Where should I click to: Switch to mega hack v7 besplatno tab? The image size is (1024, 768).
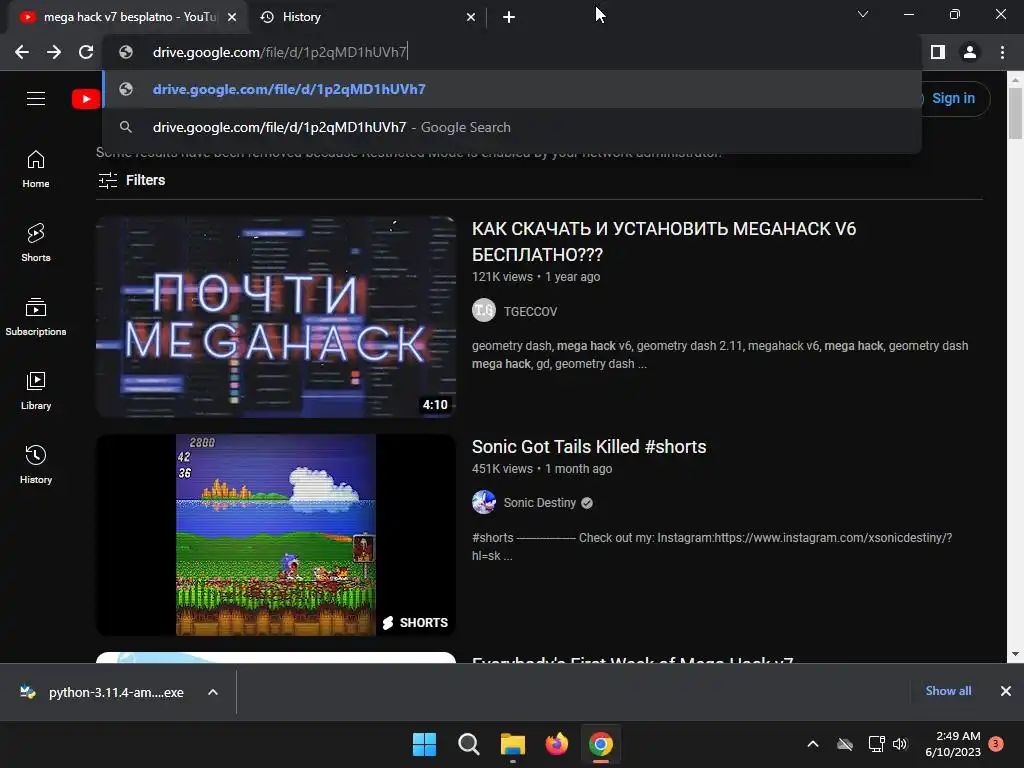tap(128, 18)
